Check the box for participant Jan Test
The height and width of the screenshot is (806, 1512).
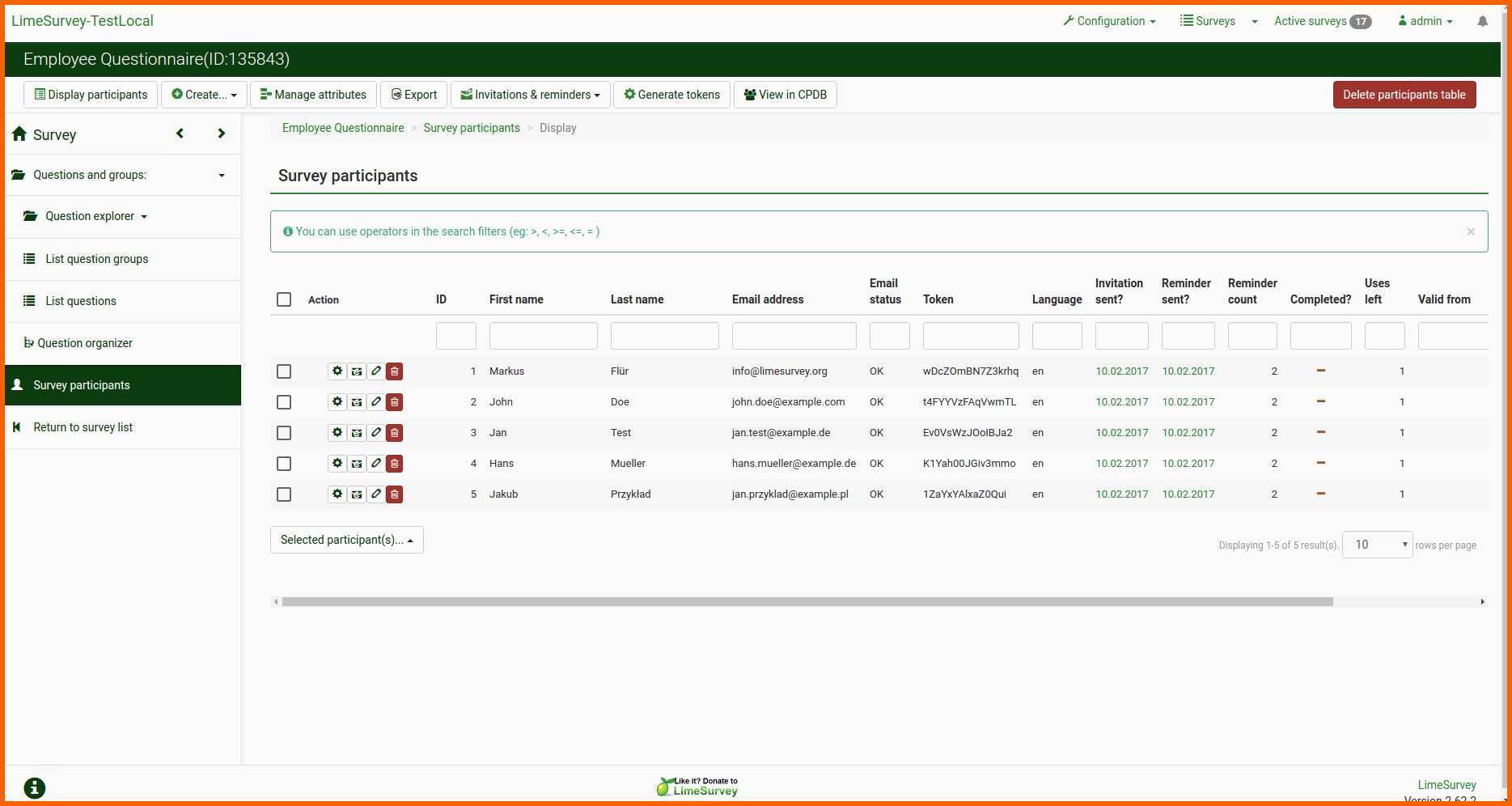(x=284, y=433)
